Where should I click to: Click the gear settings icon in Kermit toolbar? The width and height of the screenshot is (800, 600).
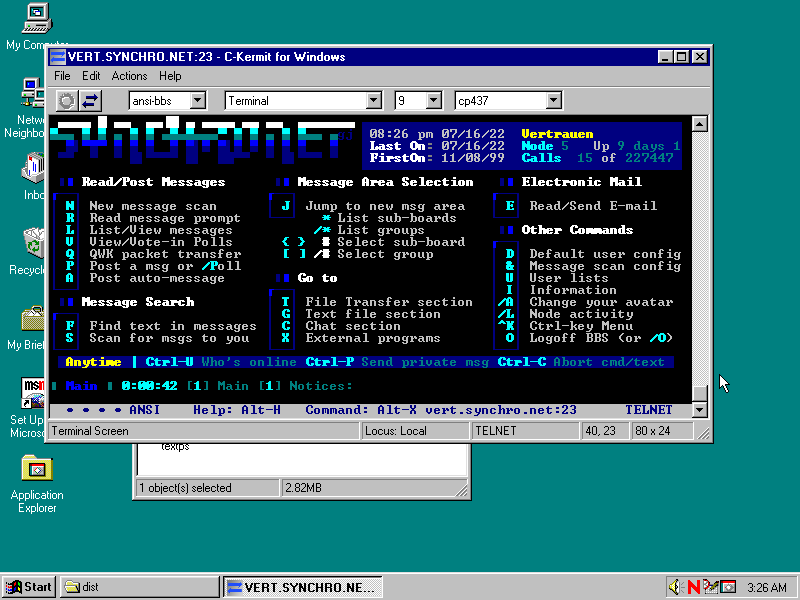pyautogui.click(x=66, y=101)
